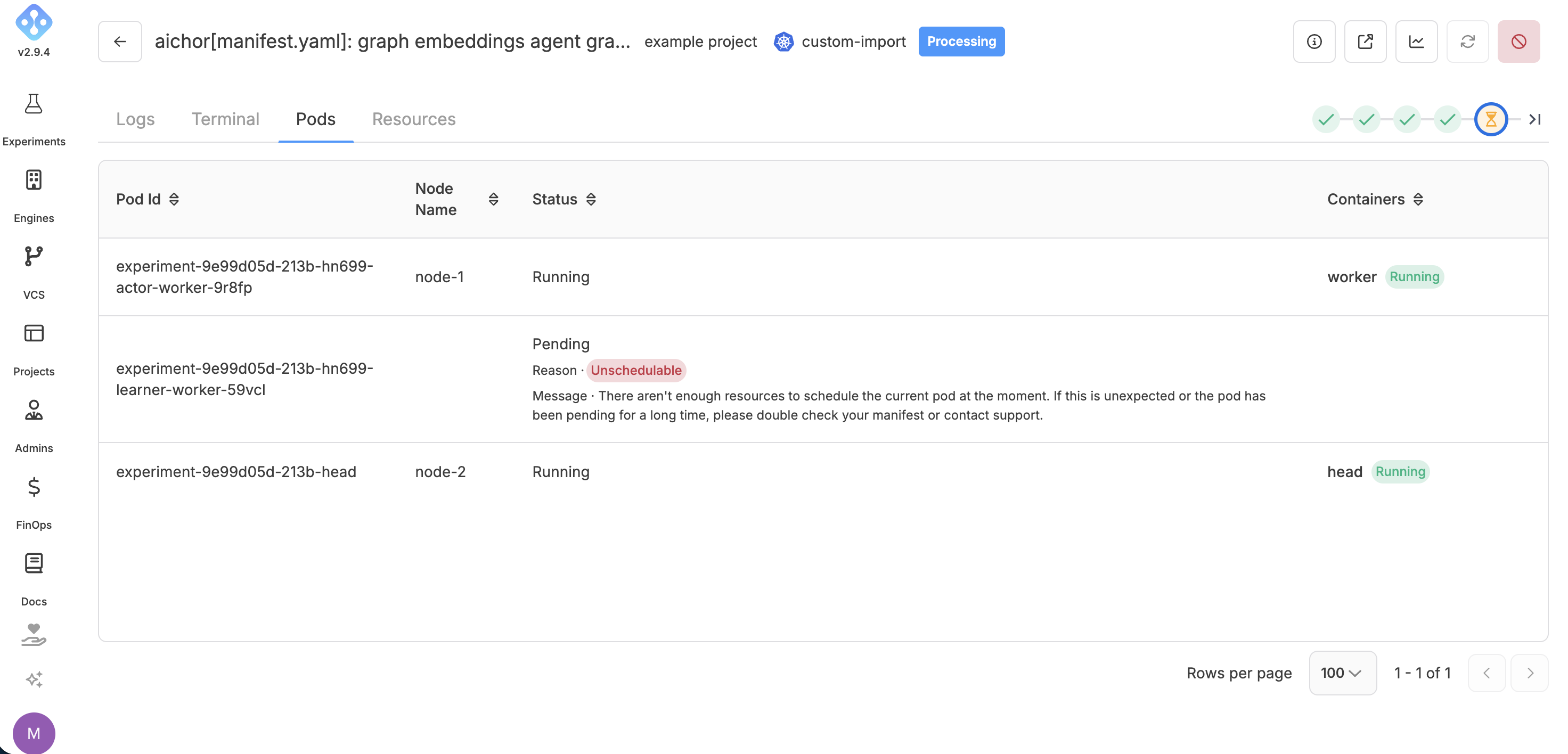Sort by Containers column
This screenshot has height=754, width=1568.
coord(1418,199)
